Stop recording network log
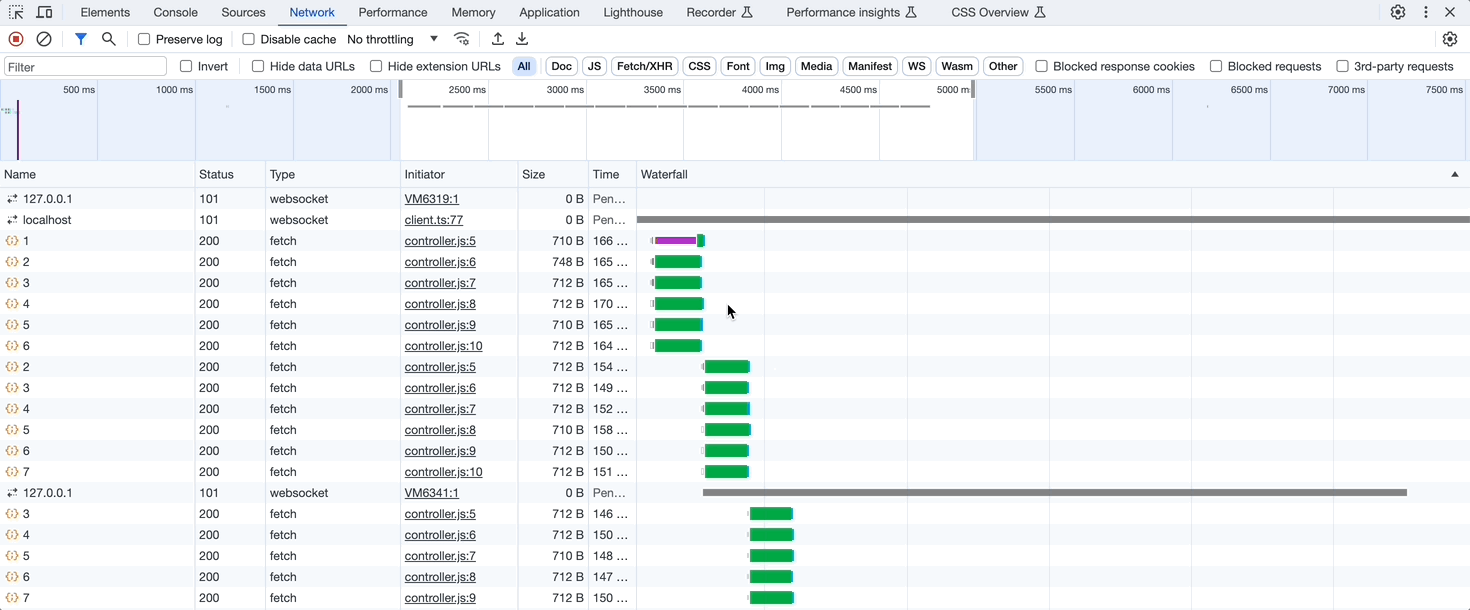The width and height of the screenshot is (1470, 610). 16,39
